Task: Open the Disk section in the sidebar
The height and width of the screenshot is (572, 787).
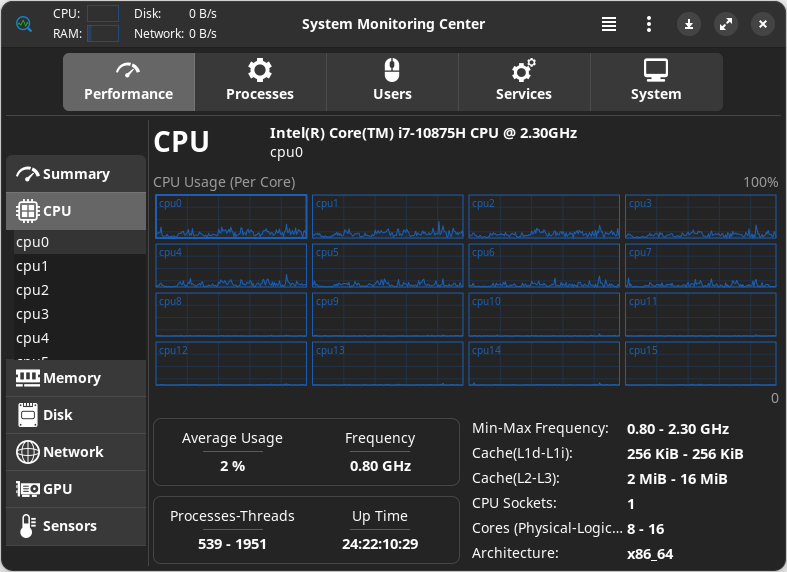Action: pos(76,415)
